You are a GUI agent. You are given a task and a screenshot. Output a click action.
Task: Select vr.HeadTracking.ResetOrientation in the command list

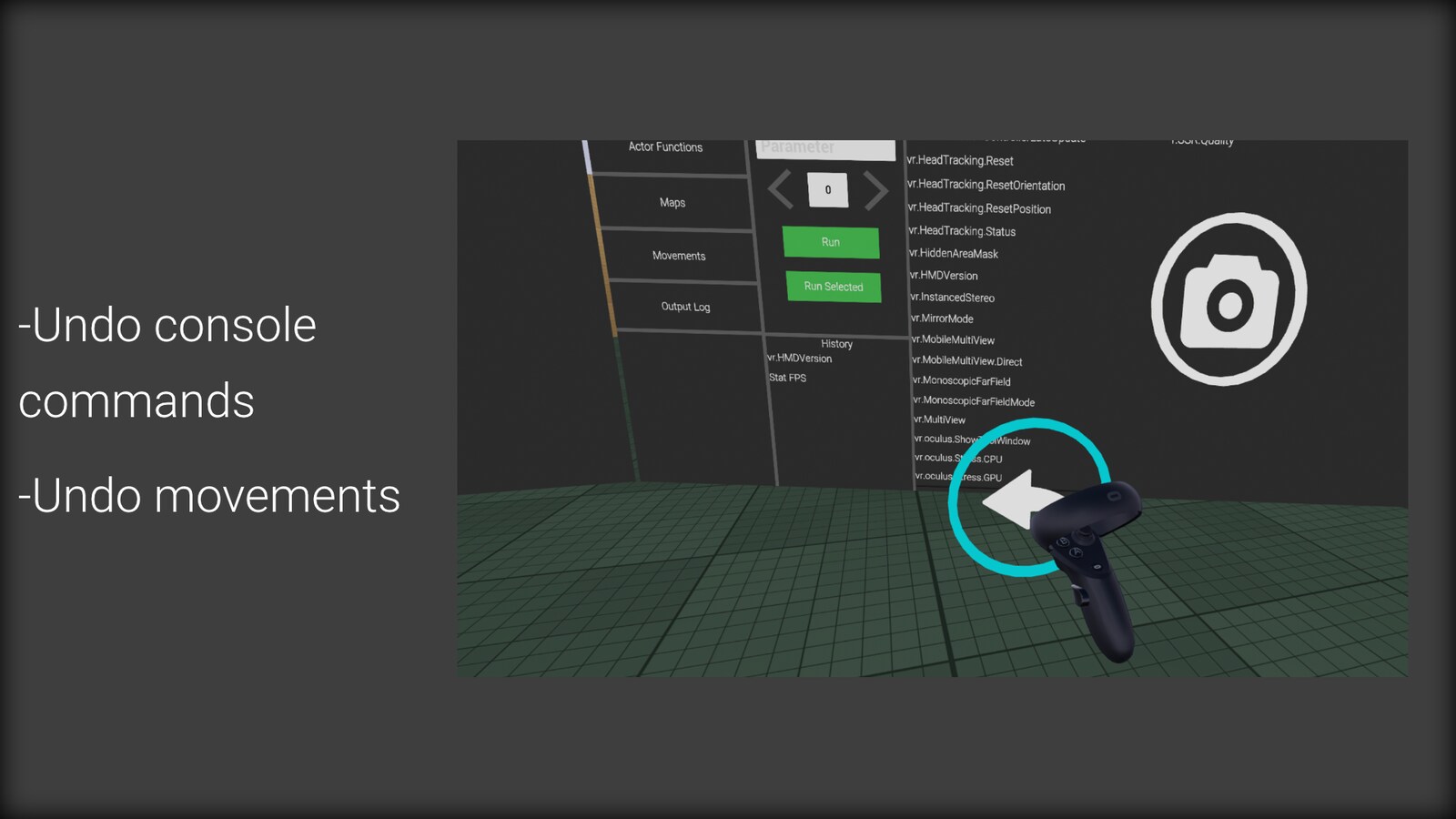point(986,185)
